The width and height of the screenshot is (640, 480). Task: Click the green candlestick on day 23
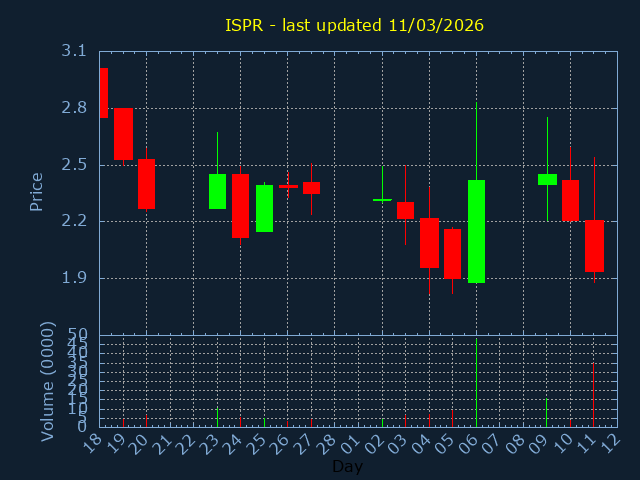[217, 191]
